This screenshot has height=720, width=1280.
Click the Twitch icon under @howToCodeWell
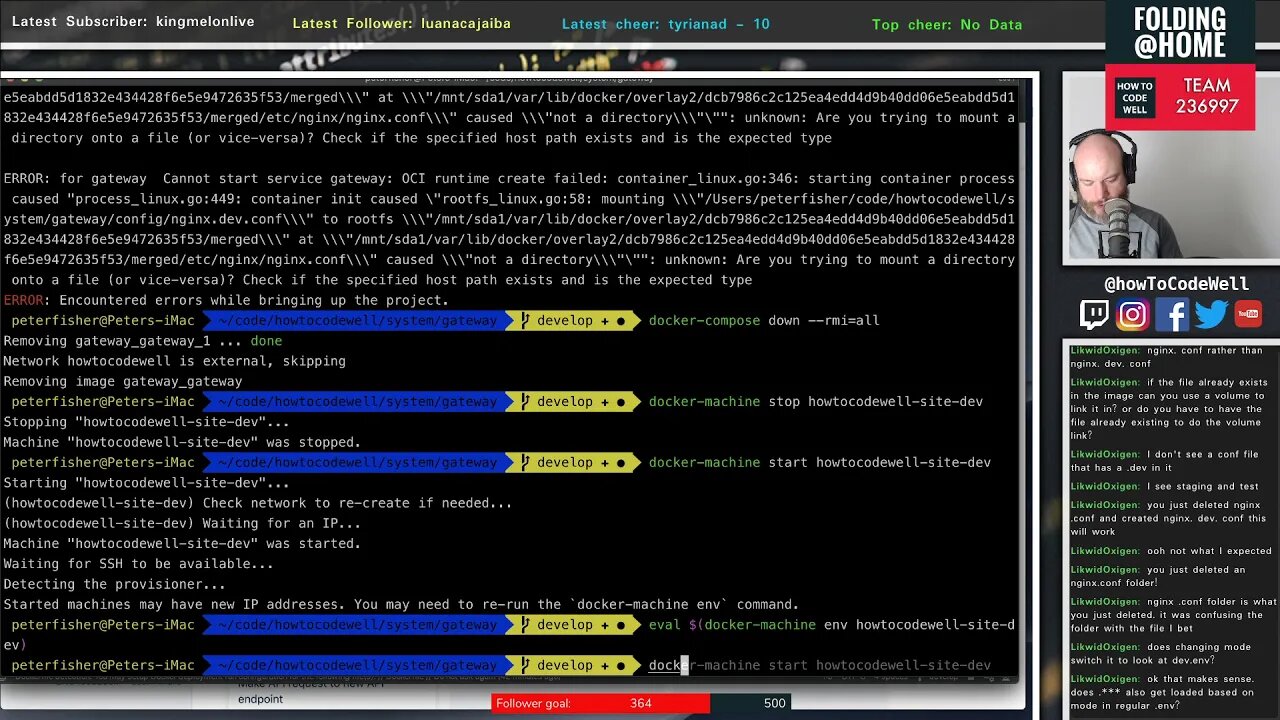coord(1094,315)
